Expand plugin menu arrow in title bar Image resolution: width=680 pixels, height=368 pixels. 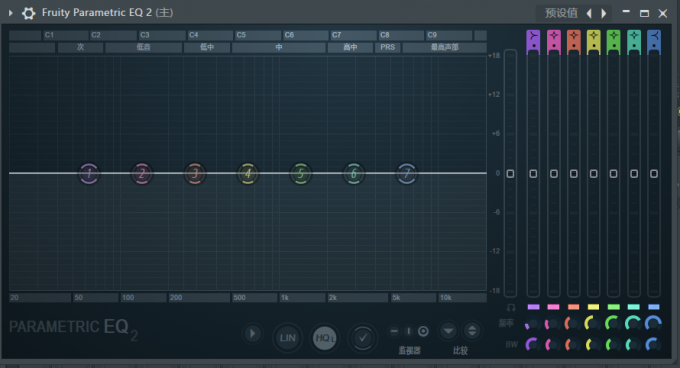click(x=11, y=13)
